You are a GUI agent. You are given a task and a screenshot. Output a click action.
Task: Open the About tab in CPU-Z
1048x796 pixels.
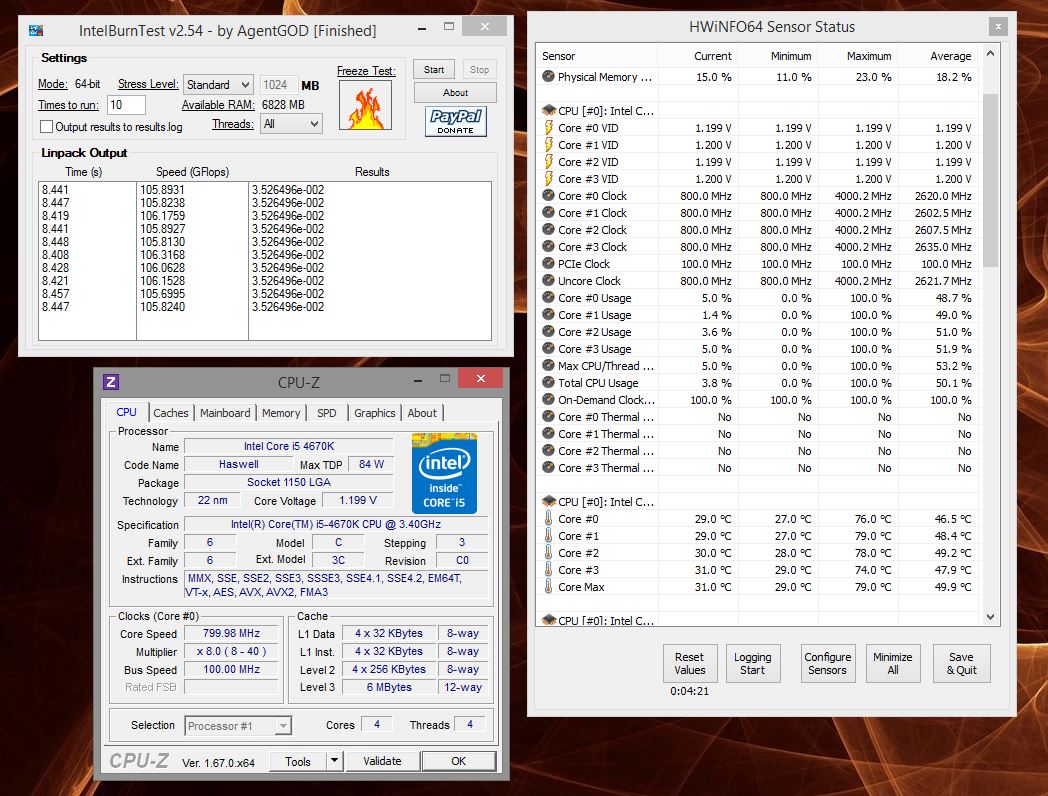[422, 413]
